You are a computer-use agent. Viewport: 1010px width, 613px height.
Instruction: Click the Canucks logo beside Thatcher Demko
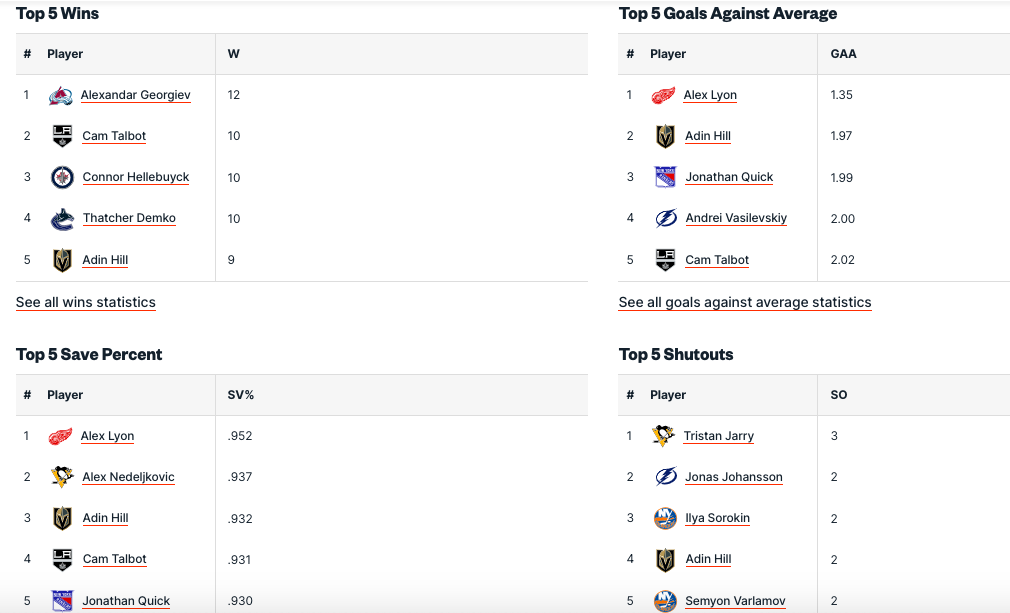62,219
